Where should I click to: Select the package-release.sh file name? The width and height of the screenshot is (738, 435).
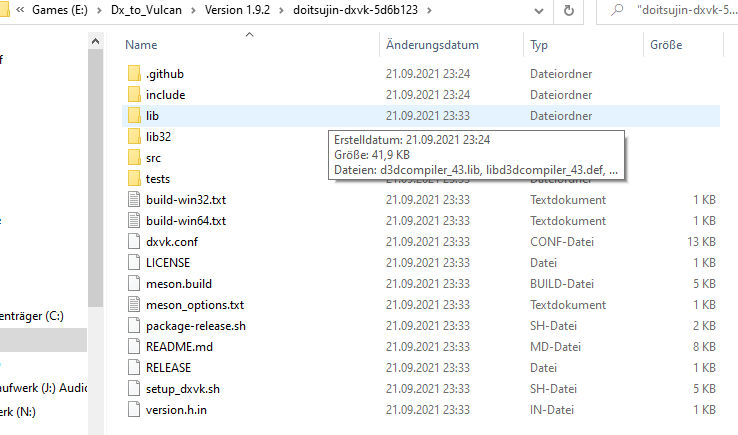click(196, 326)
